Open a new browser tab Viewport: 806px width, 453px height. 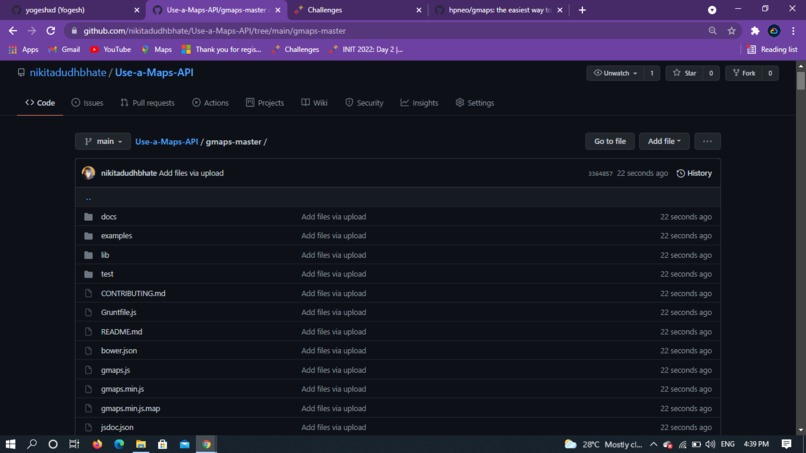tap(582, 10)
